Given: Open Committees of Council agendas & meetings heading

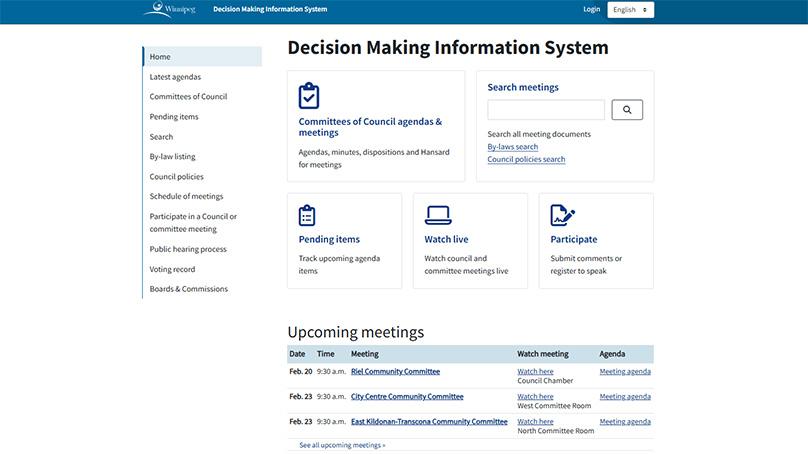Looking at the screenshot, I should coord(370,127).
